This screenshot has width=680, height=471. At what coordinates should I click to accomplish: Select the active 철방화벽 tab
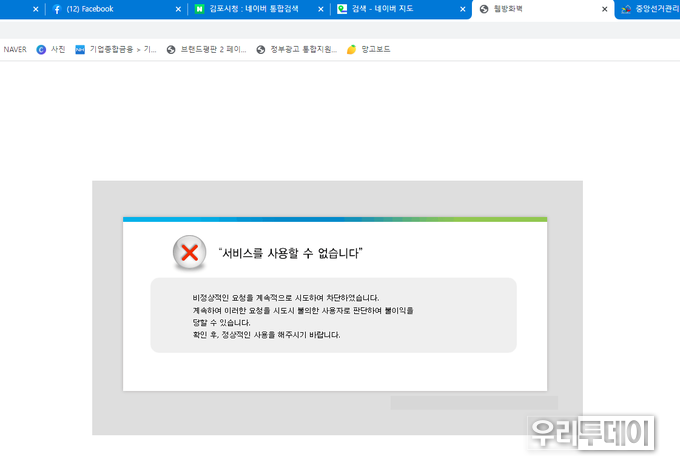tap(543, 9)
